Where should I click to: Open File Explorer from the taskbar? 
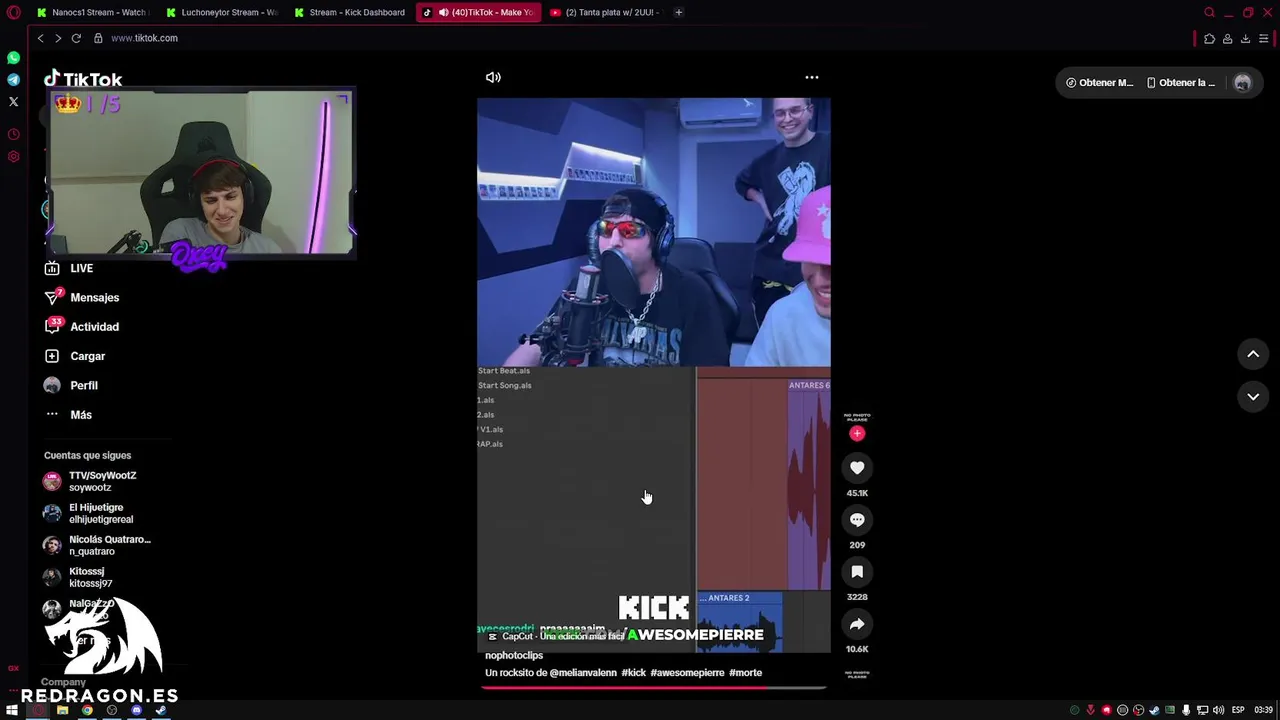tap(62, 710)
